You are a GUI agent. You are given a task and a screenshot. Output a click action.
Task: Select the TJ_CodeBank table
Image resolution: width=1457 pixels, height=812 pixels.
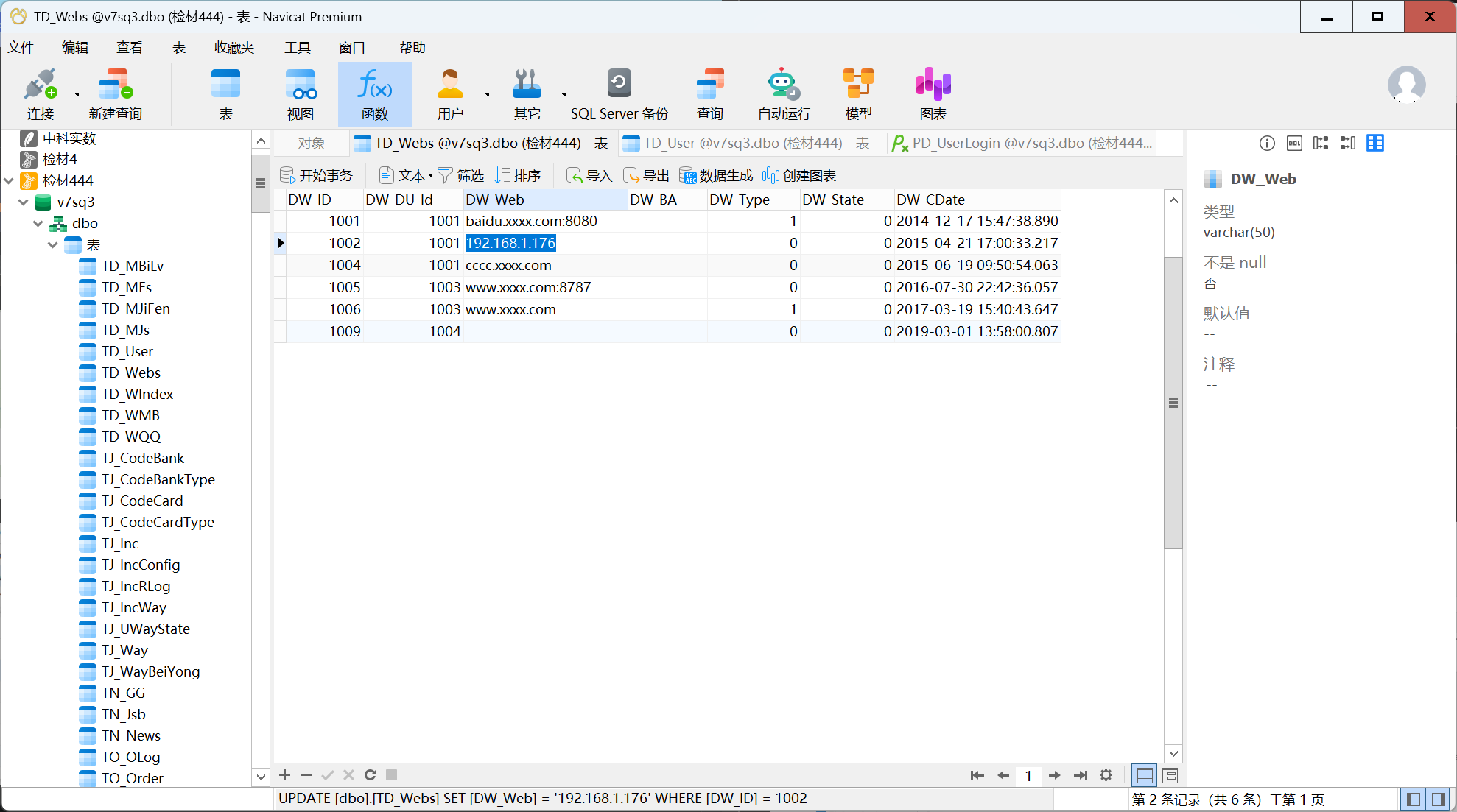point(143,458)
